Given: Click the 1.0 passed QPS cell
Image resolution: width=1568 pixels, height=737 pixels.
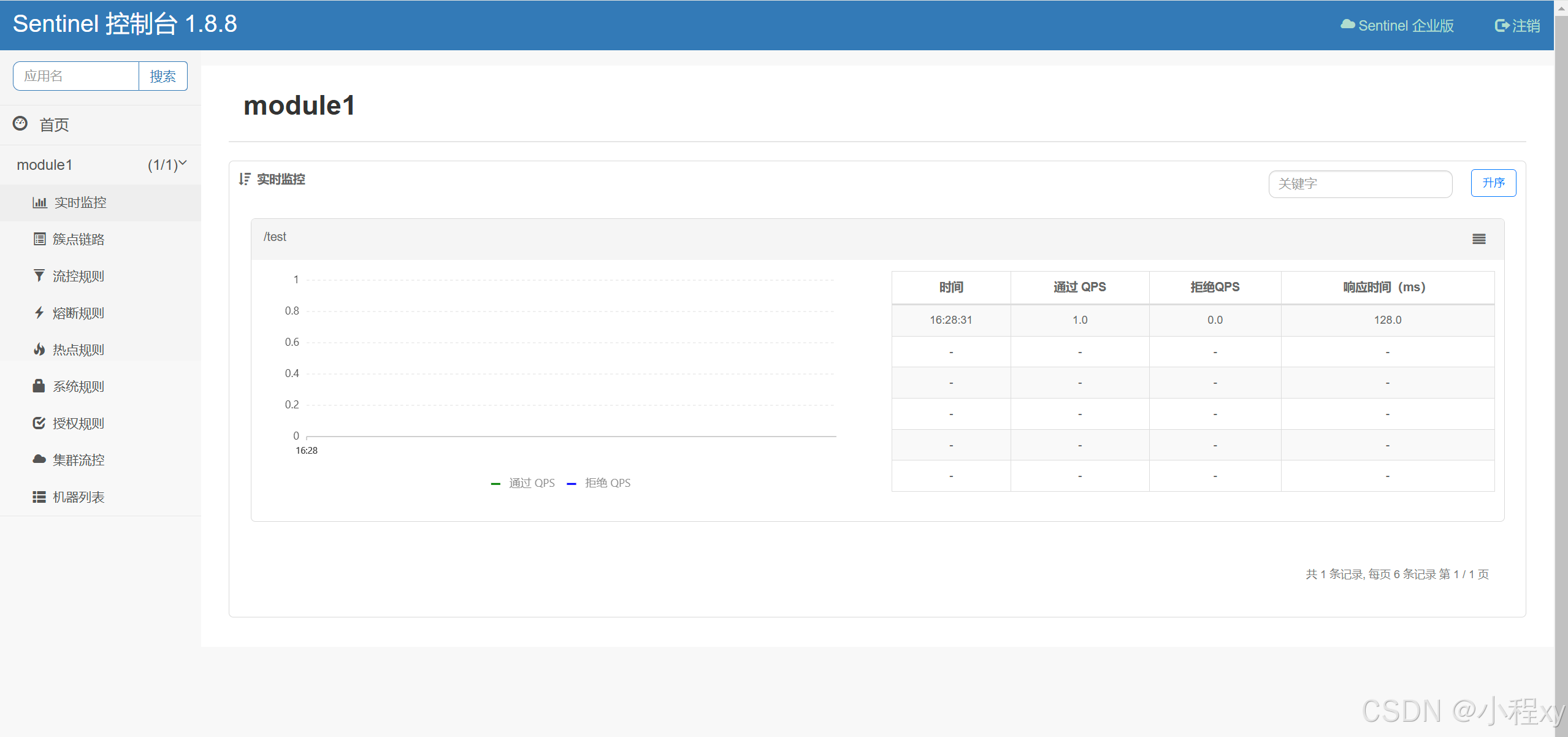Looking at the screenshot, I should [1080, 320].
